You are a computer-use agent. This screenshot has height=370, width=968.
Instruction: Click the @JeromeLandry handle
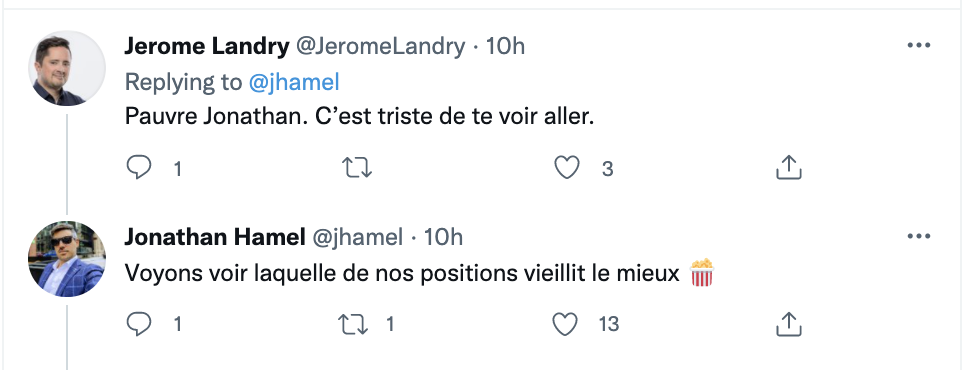381,46
